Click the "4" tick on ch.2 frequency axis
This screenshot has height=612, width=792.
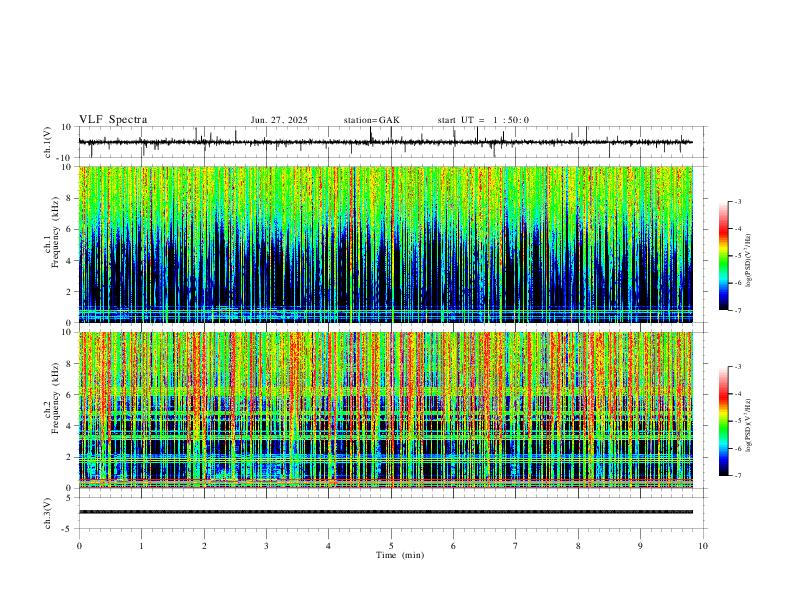pos(69,426)
